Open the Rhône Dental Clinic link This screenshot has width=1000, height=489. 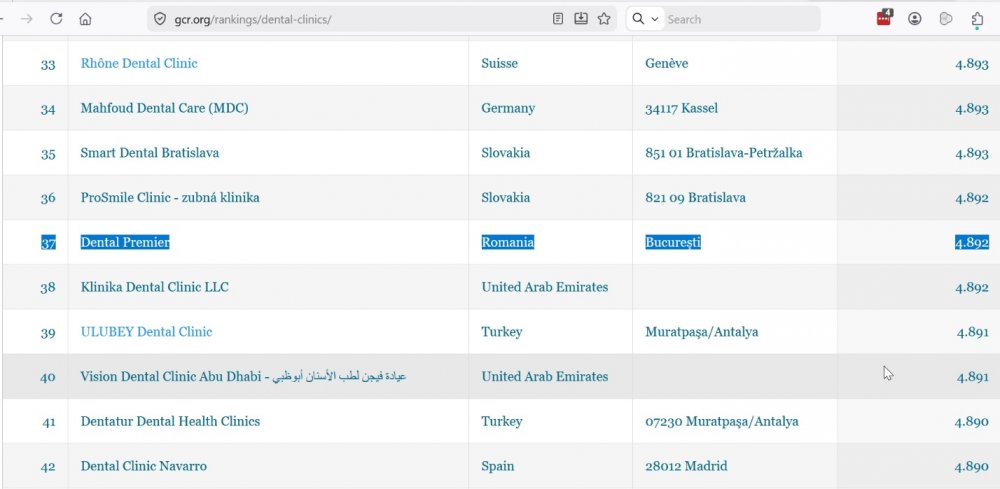pos(139,63)
